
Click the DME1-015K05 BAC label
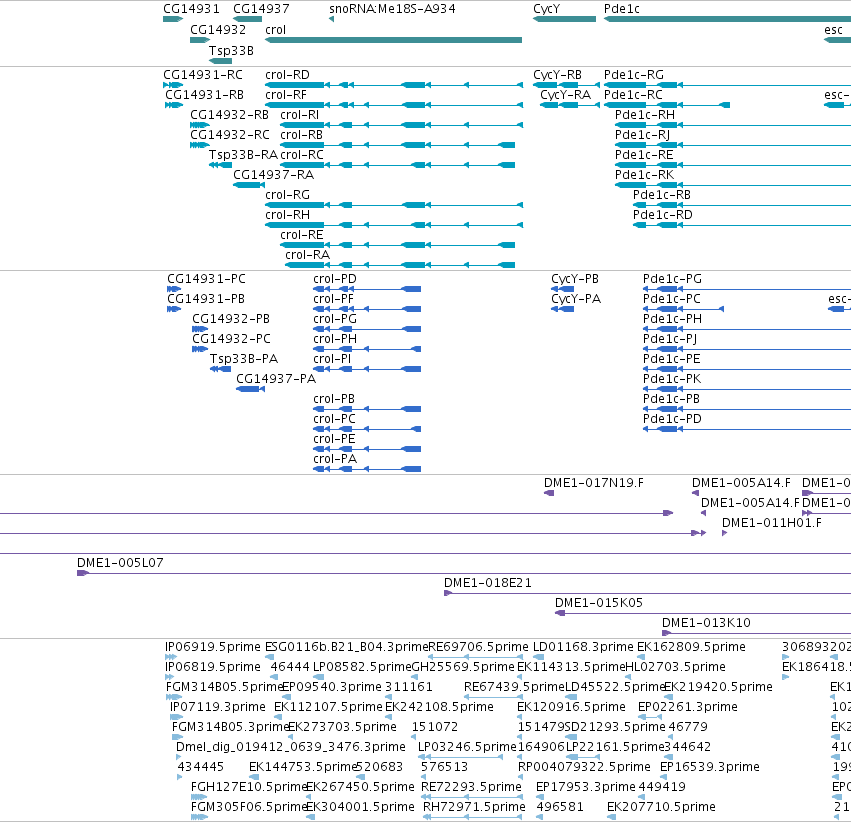pyautogui.click(x=599, y=603)
